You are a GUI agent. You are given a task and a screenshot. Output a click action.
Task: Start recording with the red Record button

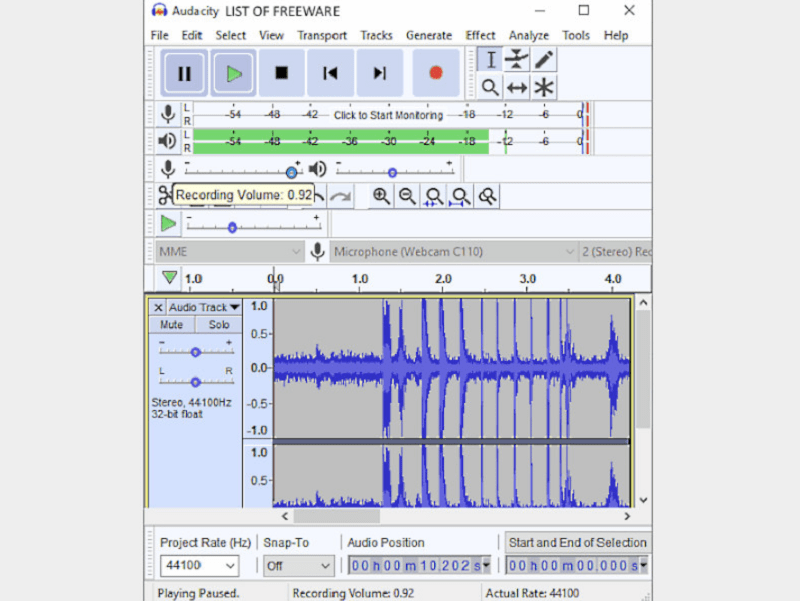(x=436, y=73)
